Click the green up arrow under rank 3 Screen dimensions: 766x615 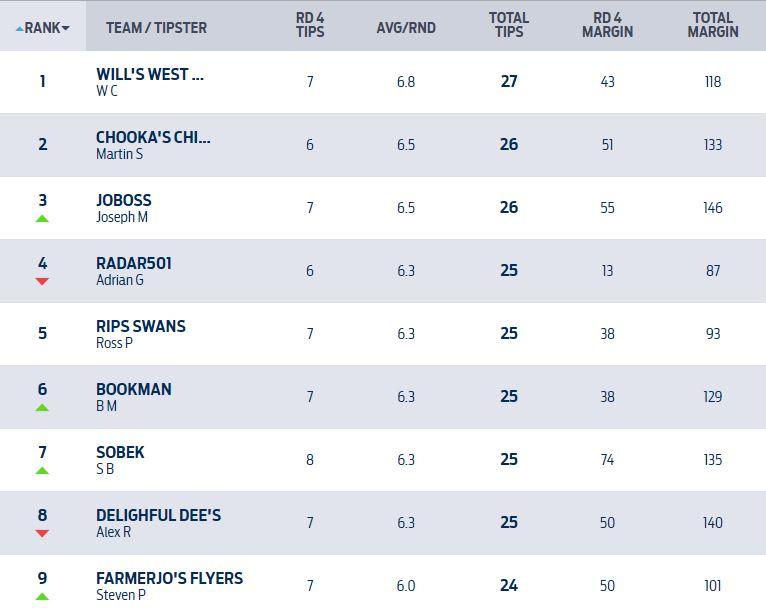(x=42, y=218)
